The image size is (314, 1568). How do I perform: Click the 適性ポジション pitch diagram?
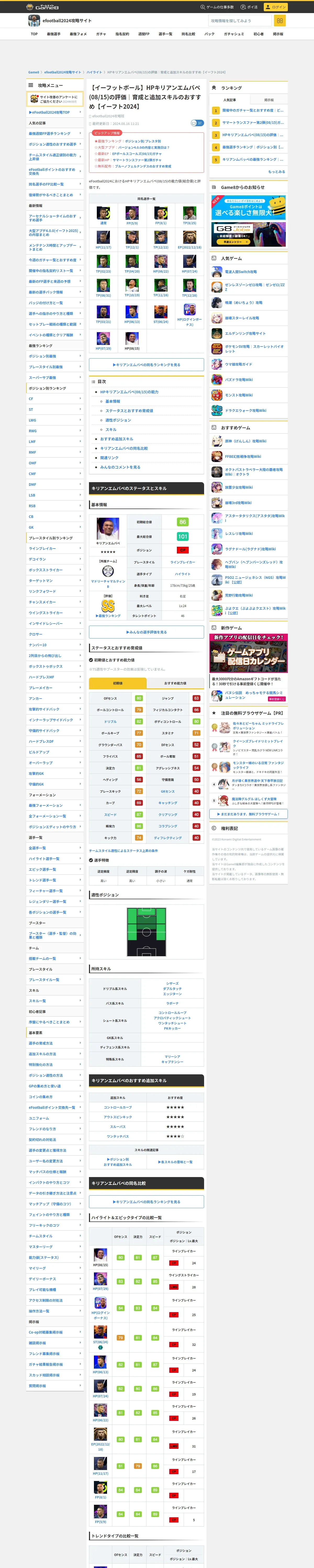coord(146,931)
